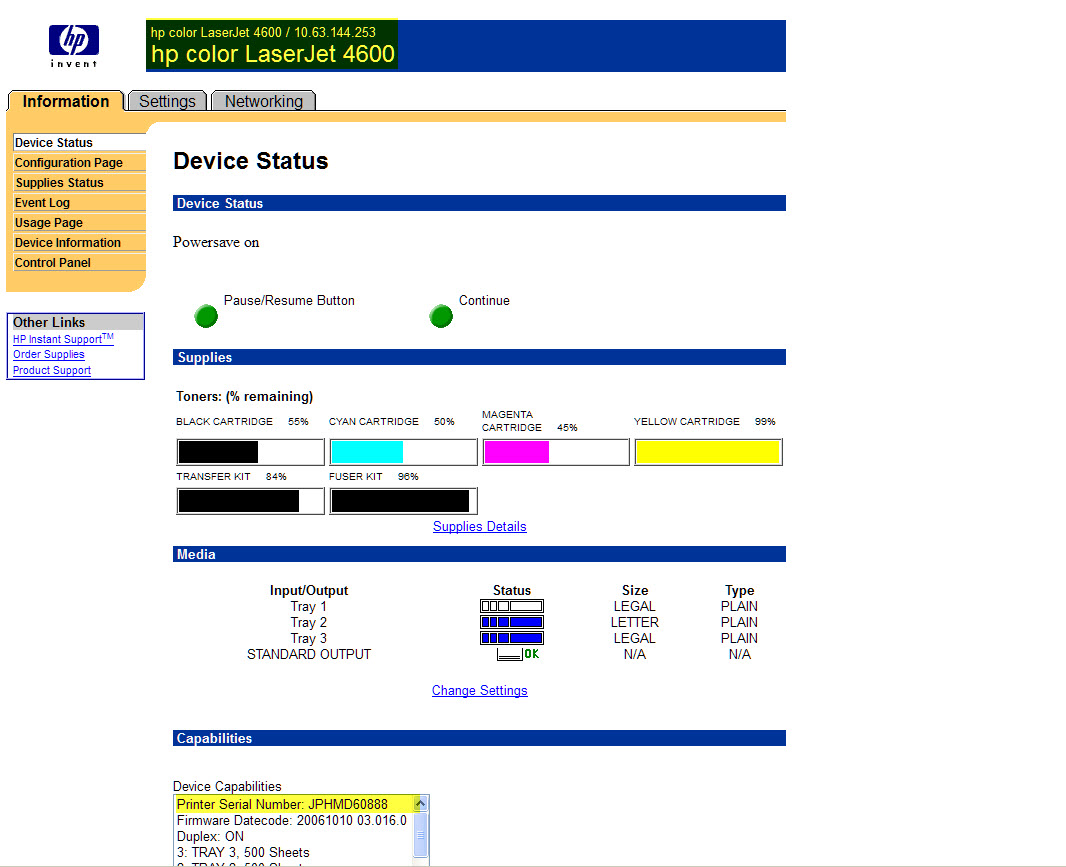This screenshot has height=867, width=1066.
Task: Open the Configuration Page
Action: 68,162
